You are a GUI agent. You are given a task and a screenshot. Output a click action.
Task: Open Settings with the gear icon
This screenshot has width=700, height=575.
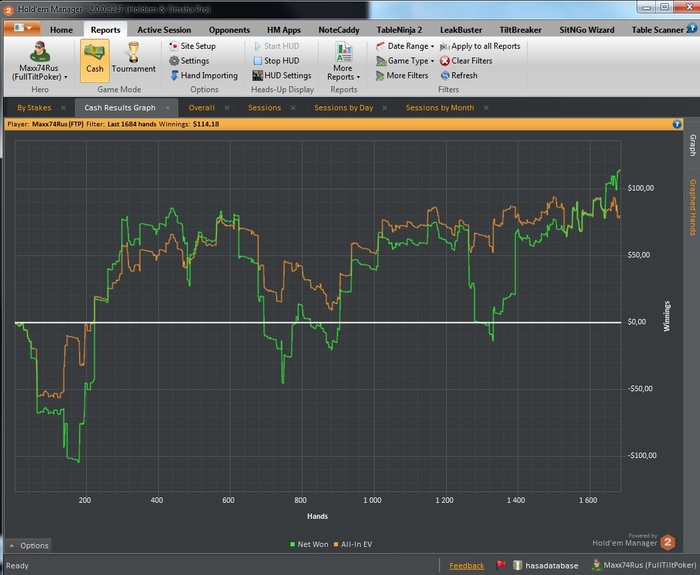pos(189,61)
